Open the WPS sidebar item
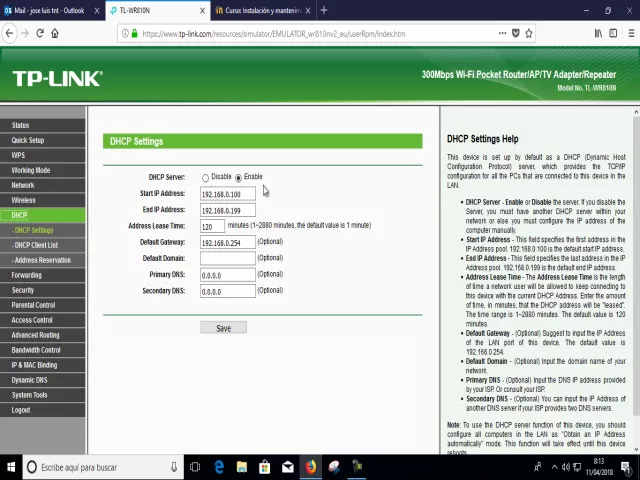This screenshot has height=480, width=640. coord(43,156)
